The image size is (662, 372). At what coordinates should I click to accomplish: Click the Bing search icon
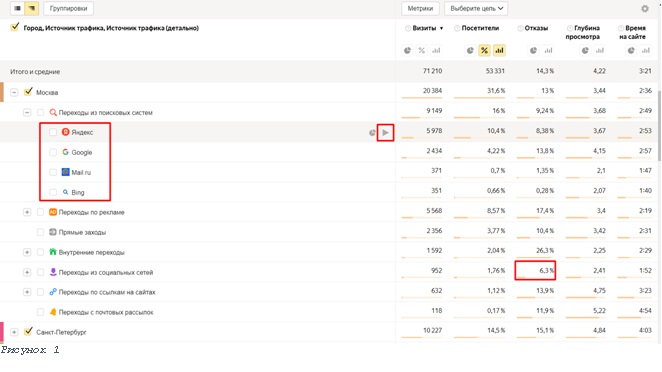click(x=65, y=192)
